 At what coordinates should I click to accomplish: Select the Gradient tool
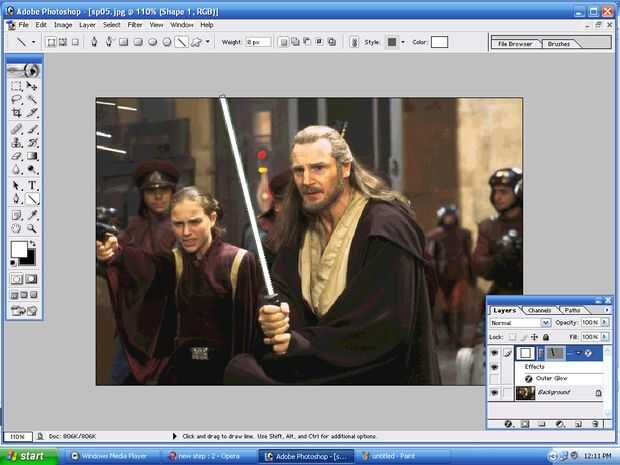tap(32, 156)
